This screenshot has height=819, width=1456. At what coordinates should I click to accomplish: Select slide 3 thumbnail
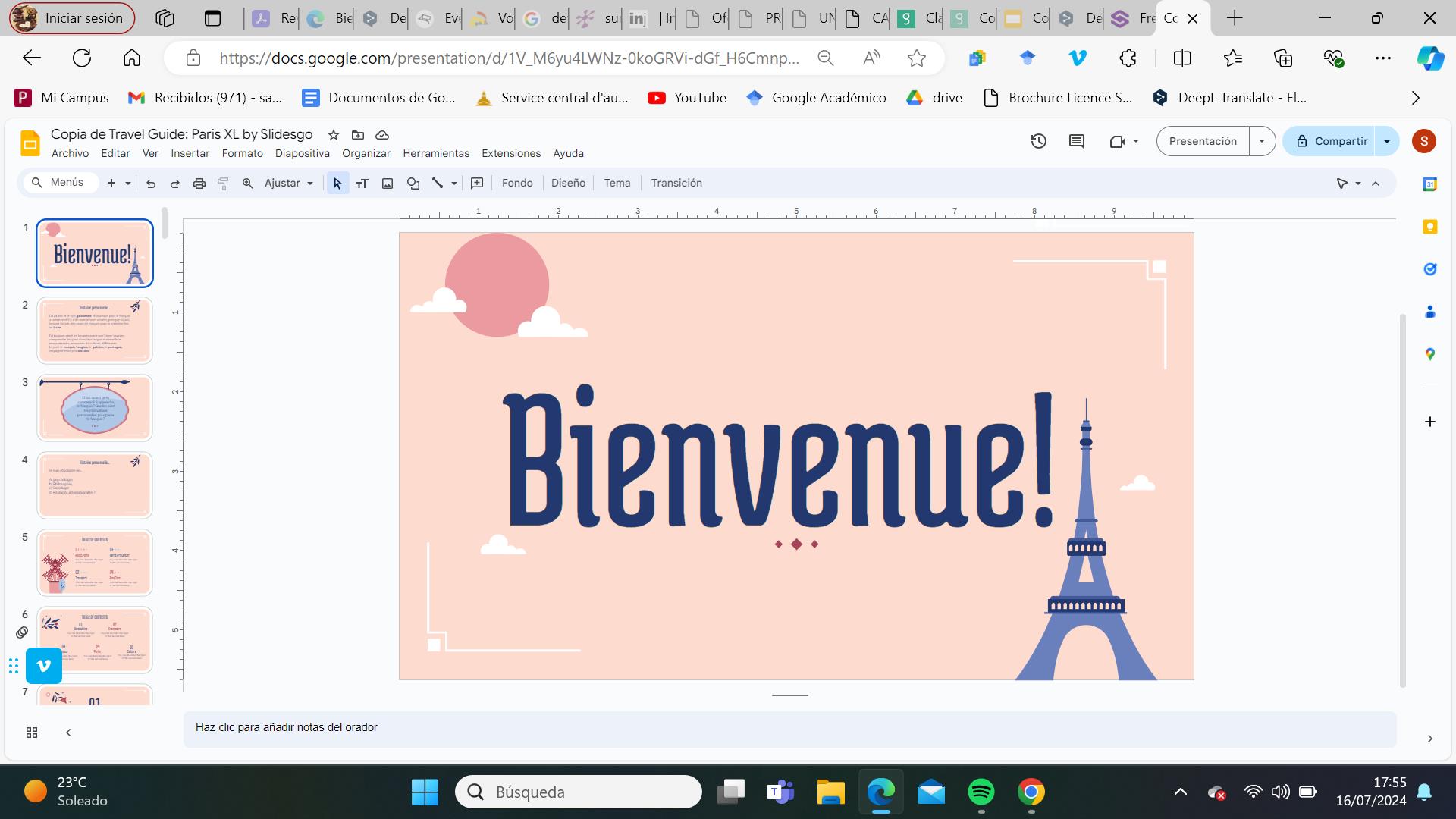(x=95, y=408)
